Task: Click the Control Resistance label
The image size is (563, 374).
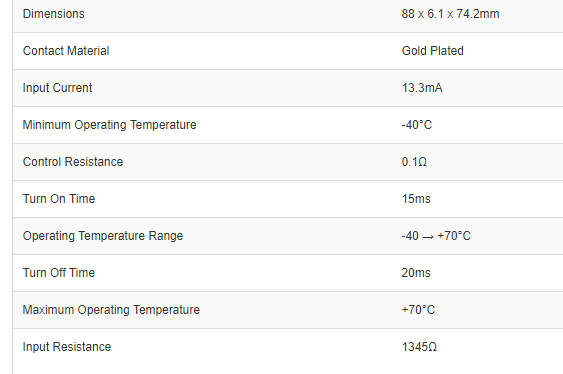Action: coord(73,162)
